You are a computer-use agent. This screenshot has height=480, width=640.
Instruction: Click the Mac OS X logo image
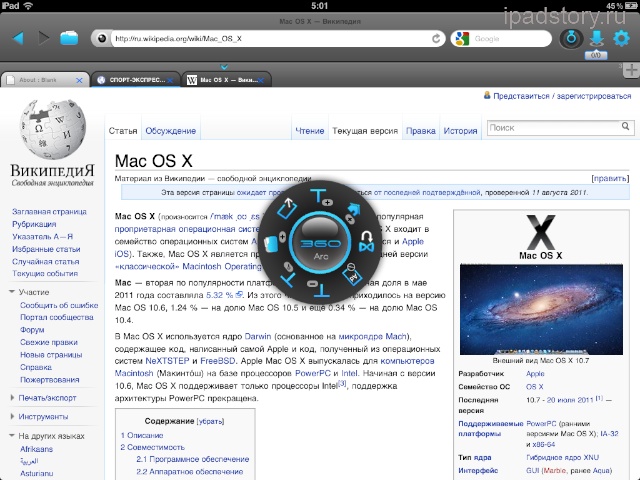coord(540,233)
